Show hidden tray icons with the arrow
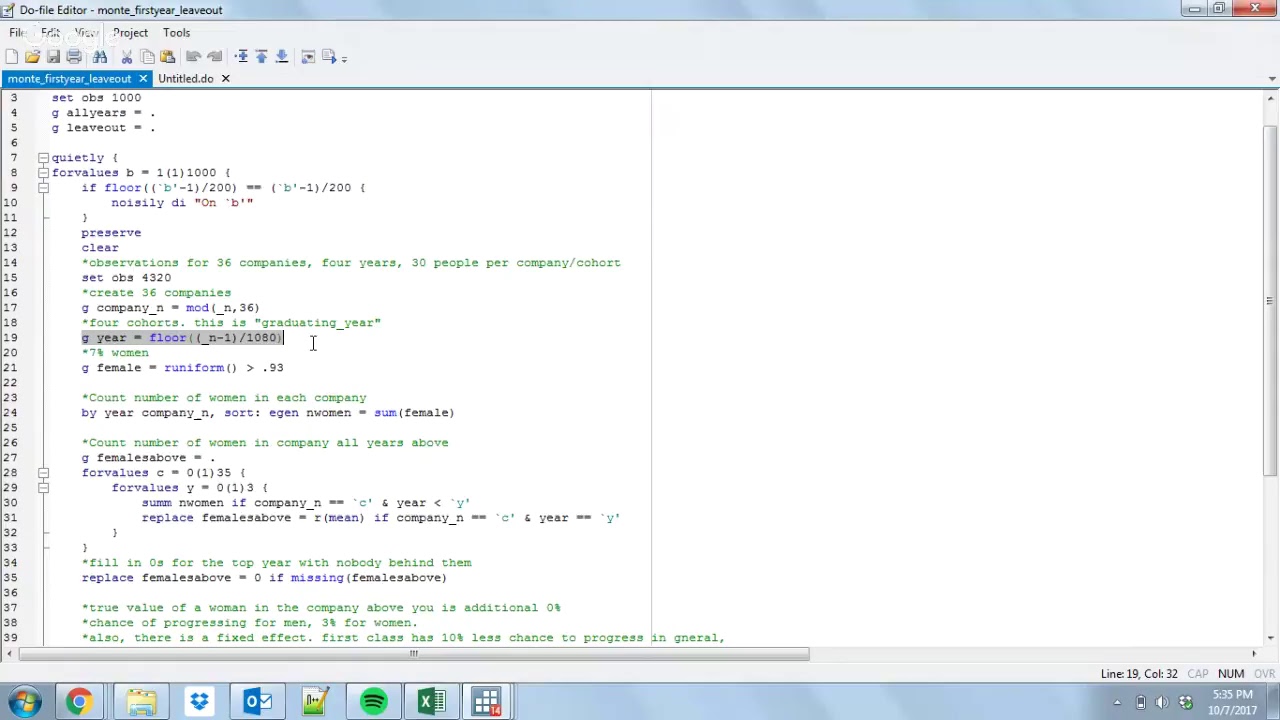The image size is (1280, 720). [x=1116, y=702]
